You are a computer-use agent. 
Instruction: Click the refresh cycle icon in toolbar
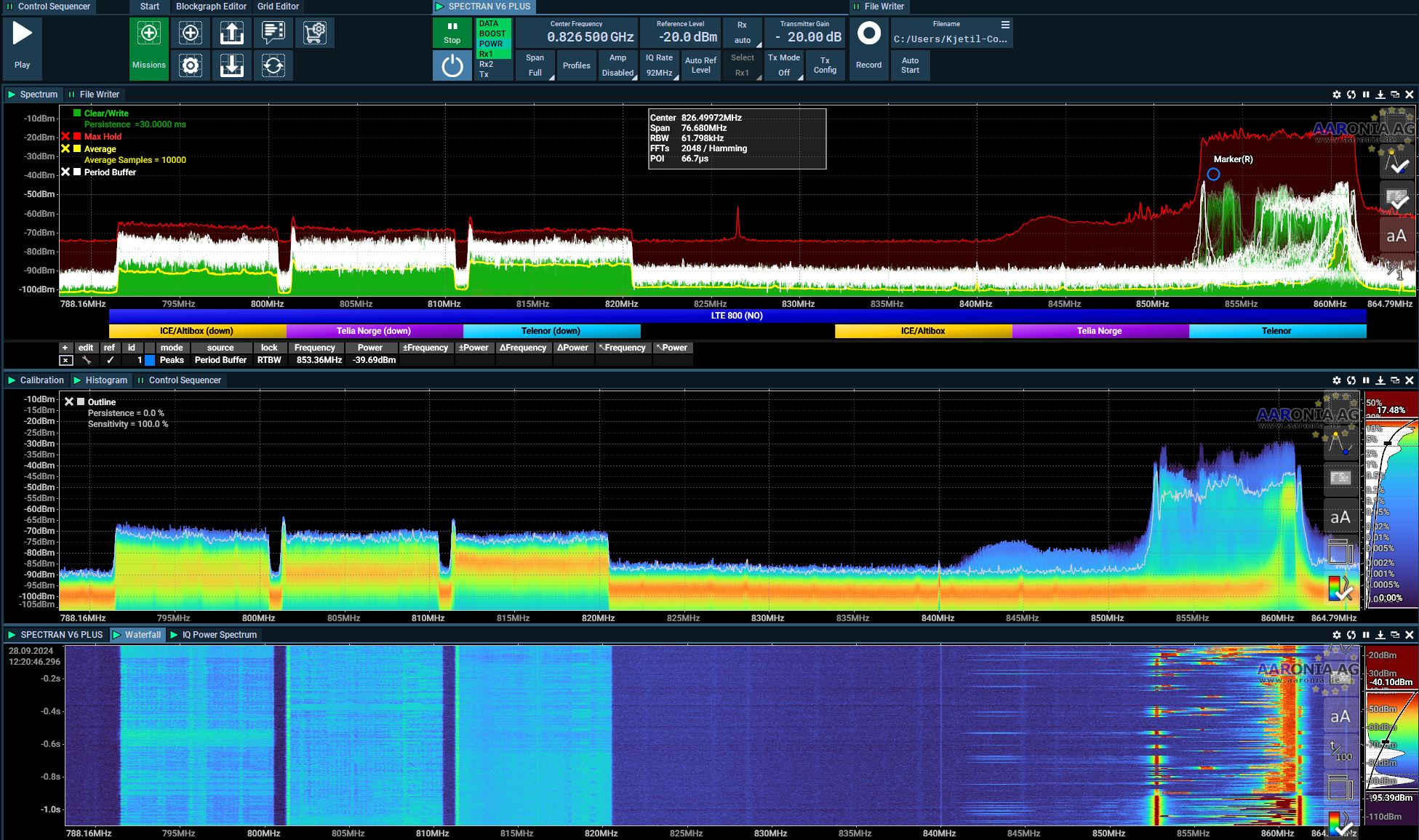[x=273, y=65]
